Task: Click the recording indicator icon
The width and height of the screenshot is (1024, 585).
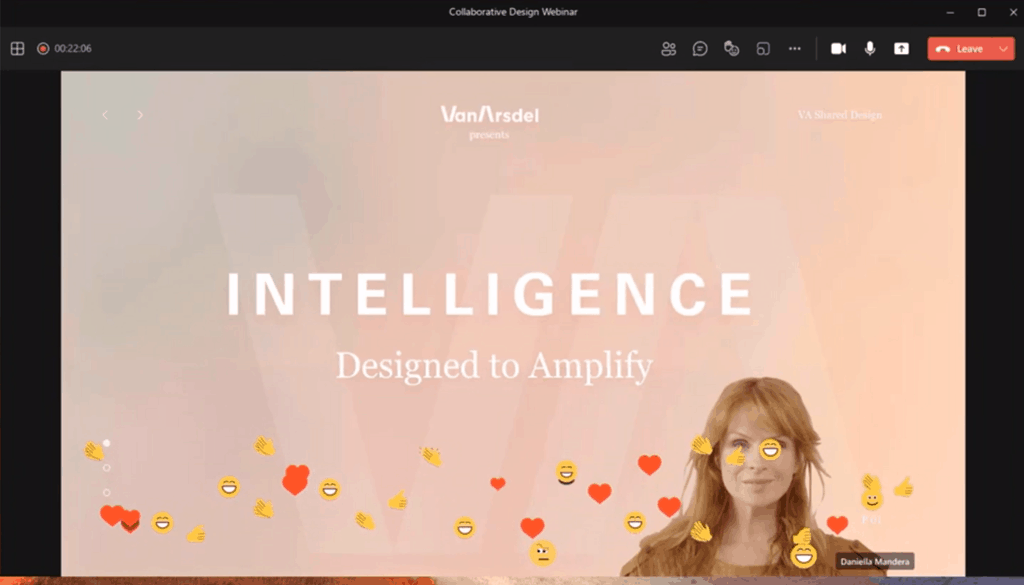Action: pos(43,48)
